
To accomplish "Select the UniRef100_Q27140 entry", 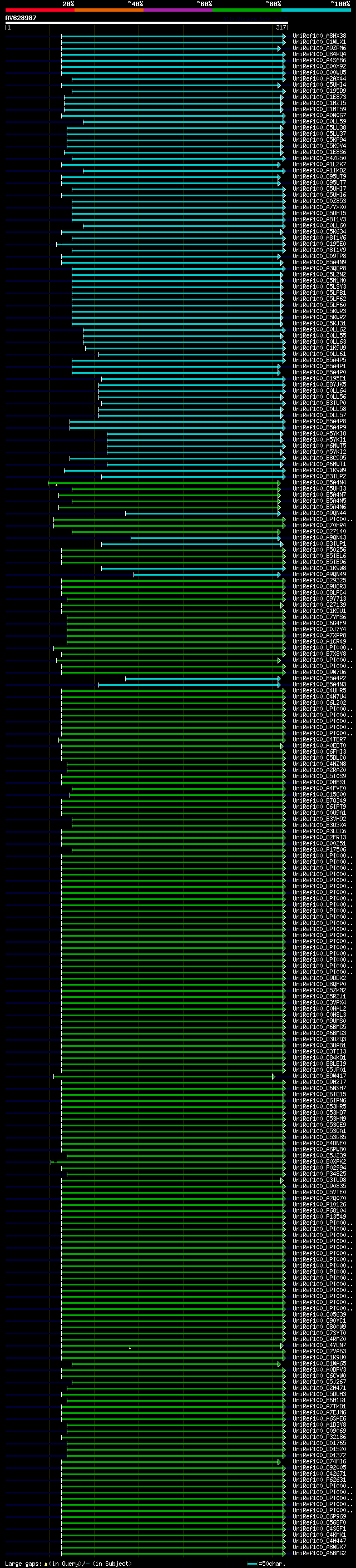I will (319, 531).
